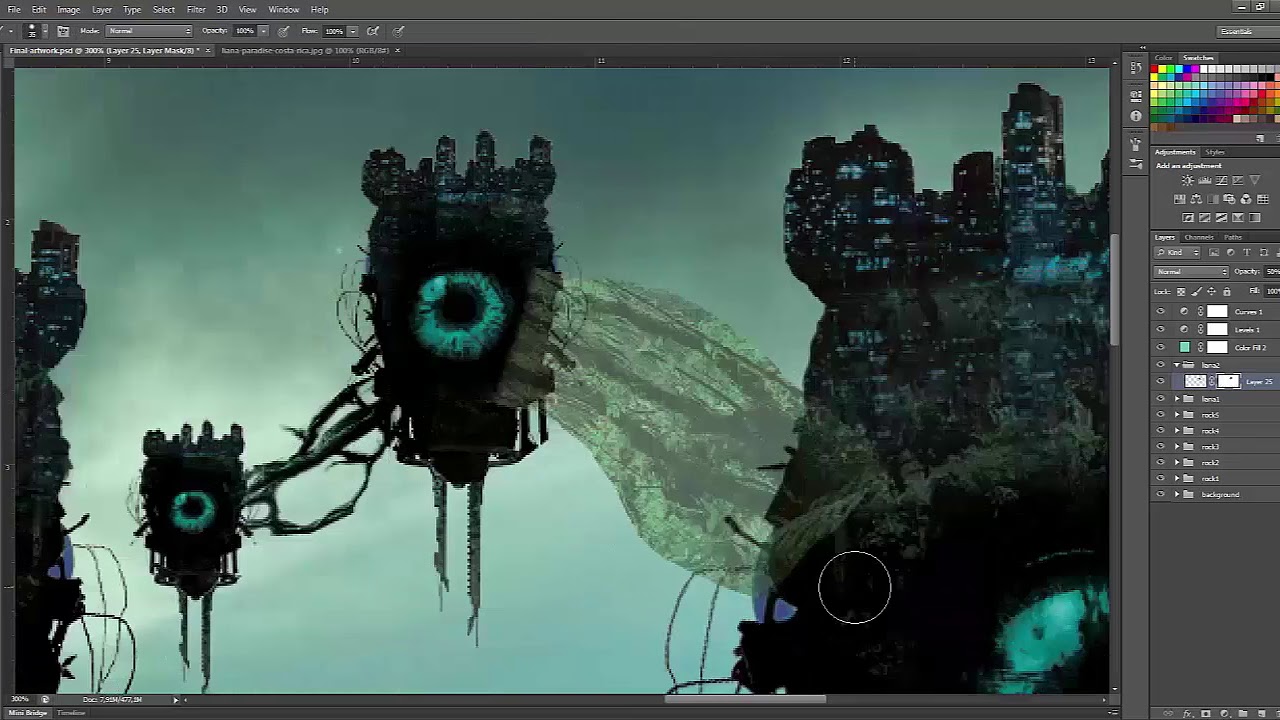Open the Info panel icon
This screenshot has width=1280, height=720.
(x=1136, y=116)
